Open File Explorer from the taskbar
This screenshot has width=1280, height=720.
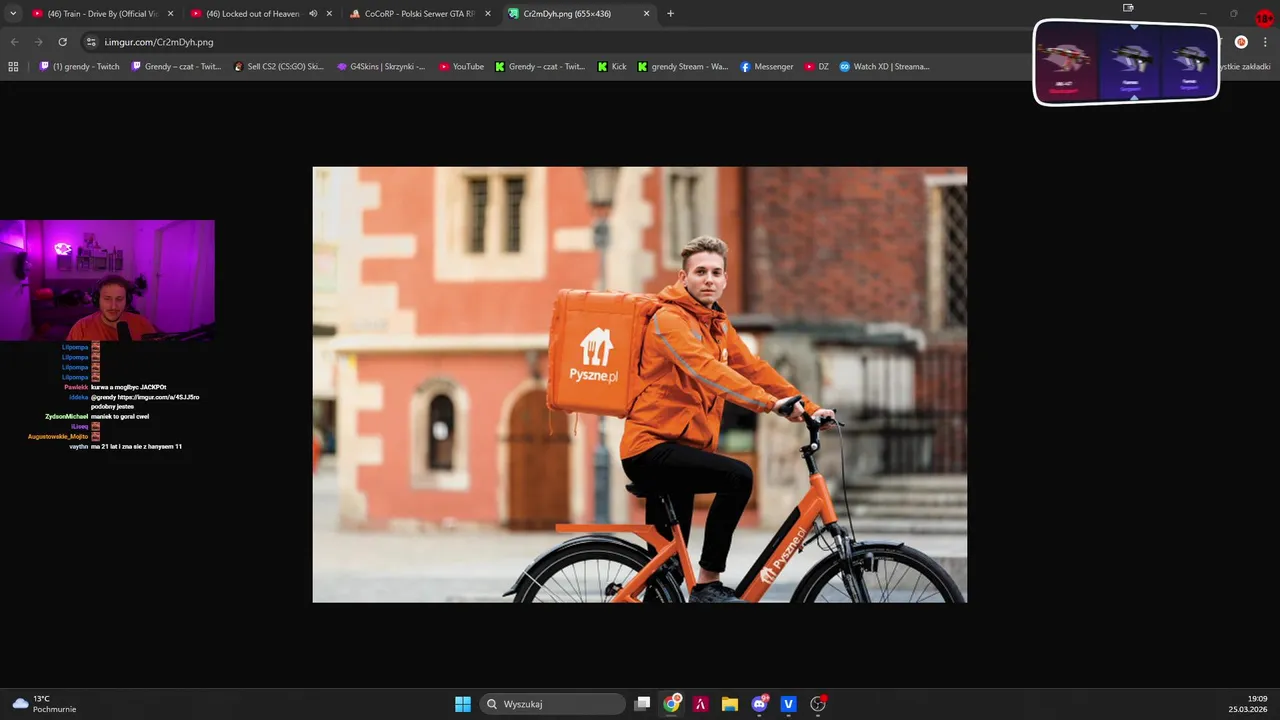pos(730,704)
